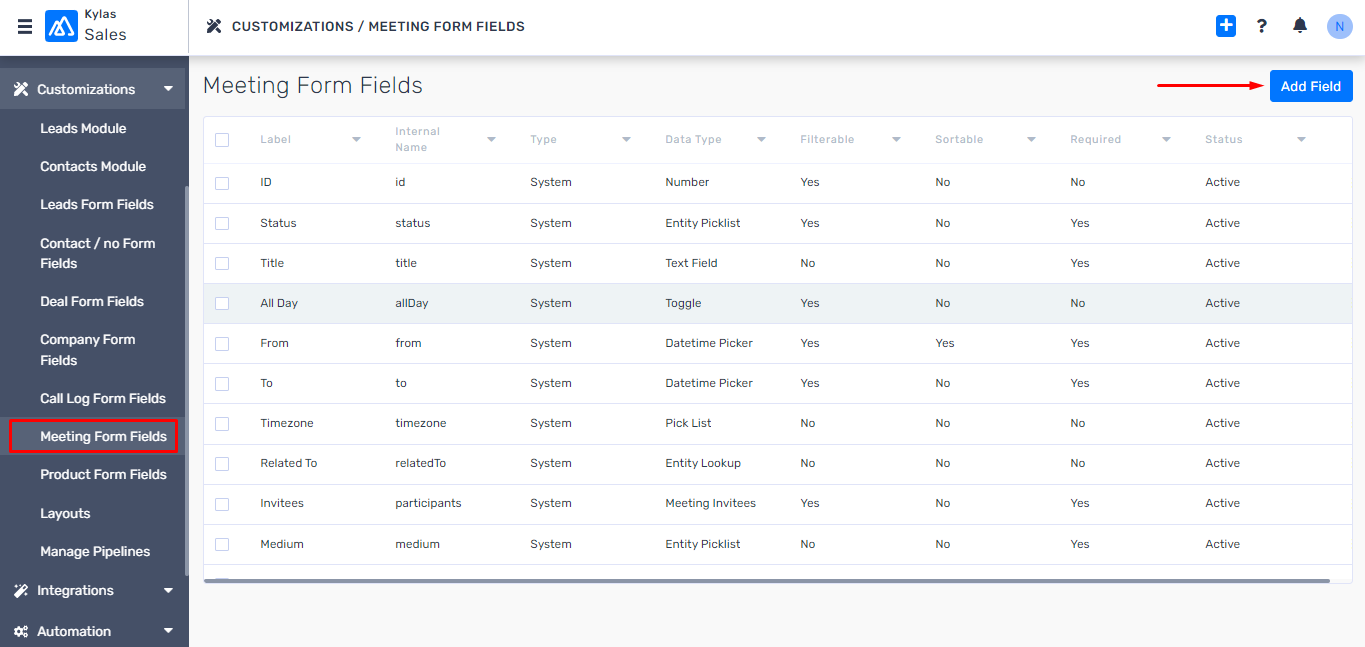The width and height of the screenshot is (1365, 647).
Task: Click the 'allDay' internal name cell
Action: click(412, 303)
